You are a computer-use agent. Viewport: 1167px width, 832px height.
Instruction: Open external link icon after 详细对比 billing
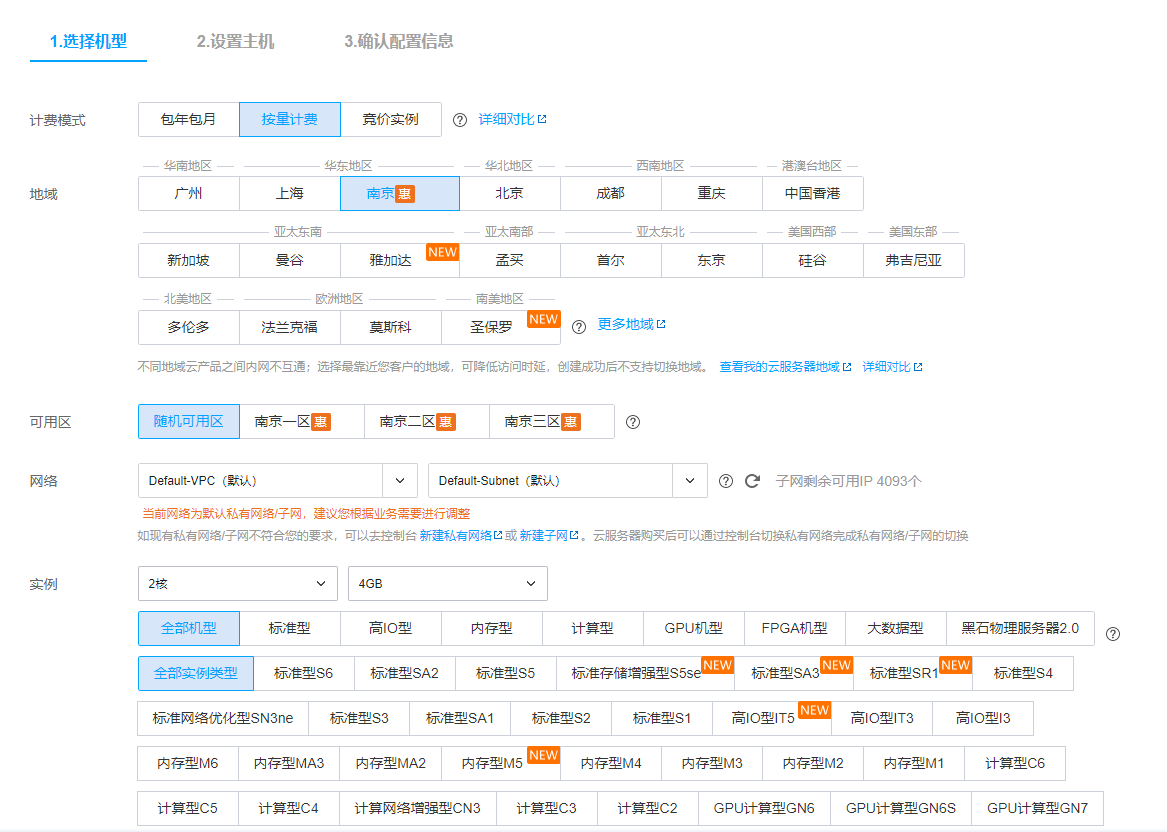(542, 120)
